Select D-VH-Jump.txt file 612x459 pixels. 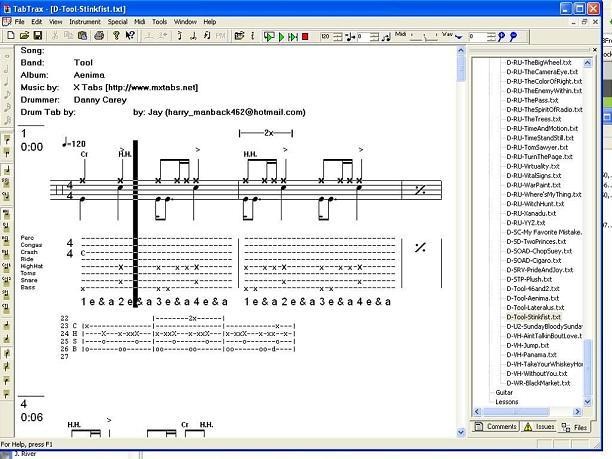[x=528, y=345]
